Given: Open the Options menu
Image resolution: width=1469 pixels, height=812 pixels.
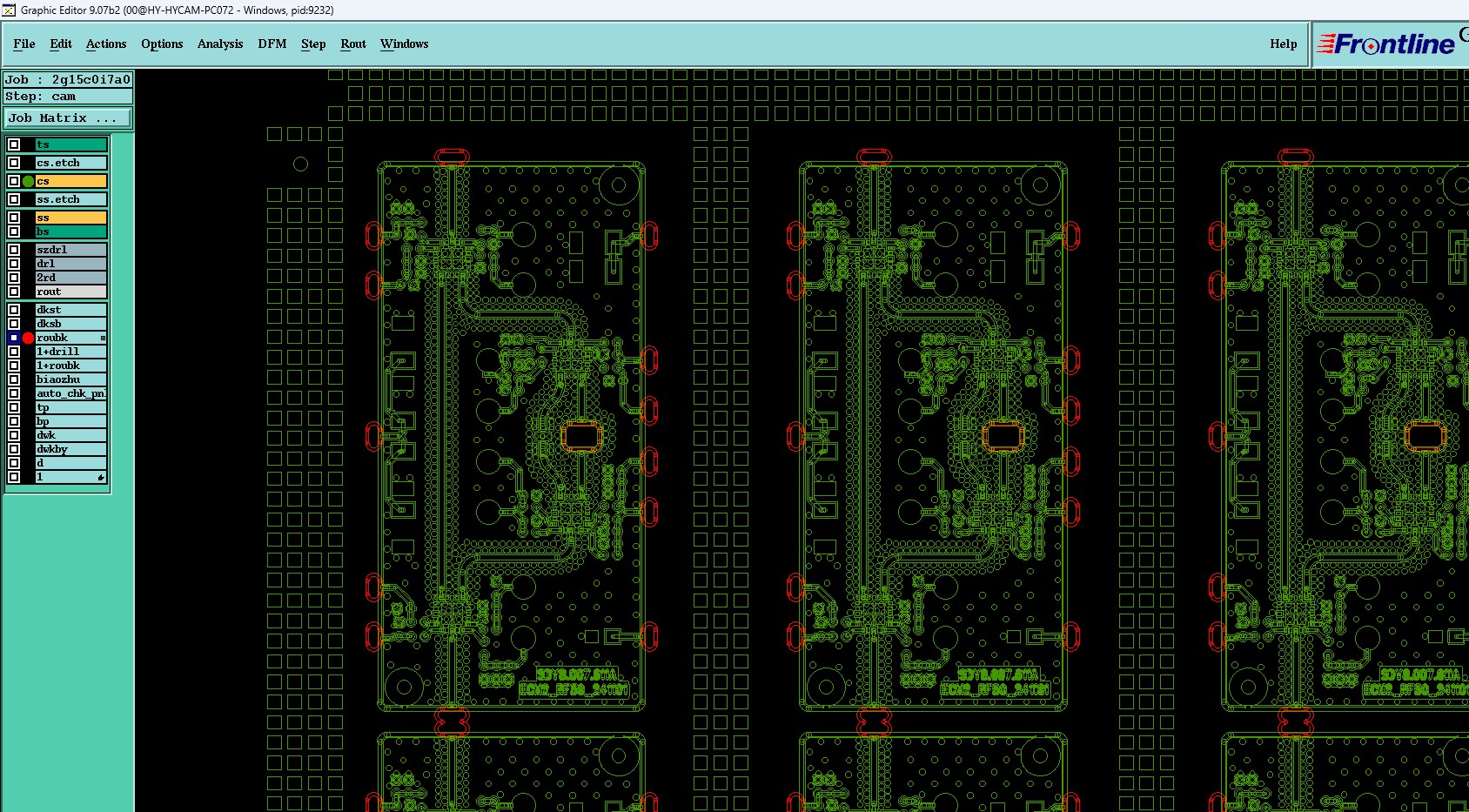Looking at the screenshot, I should [x=162, y=44].
